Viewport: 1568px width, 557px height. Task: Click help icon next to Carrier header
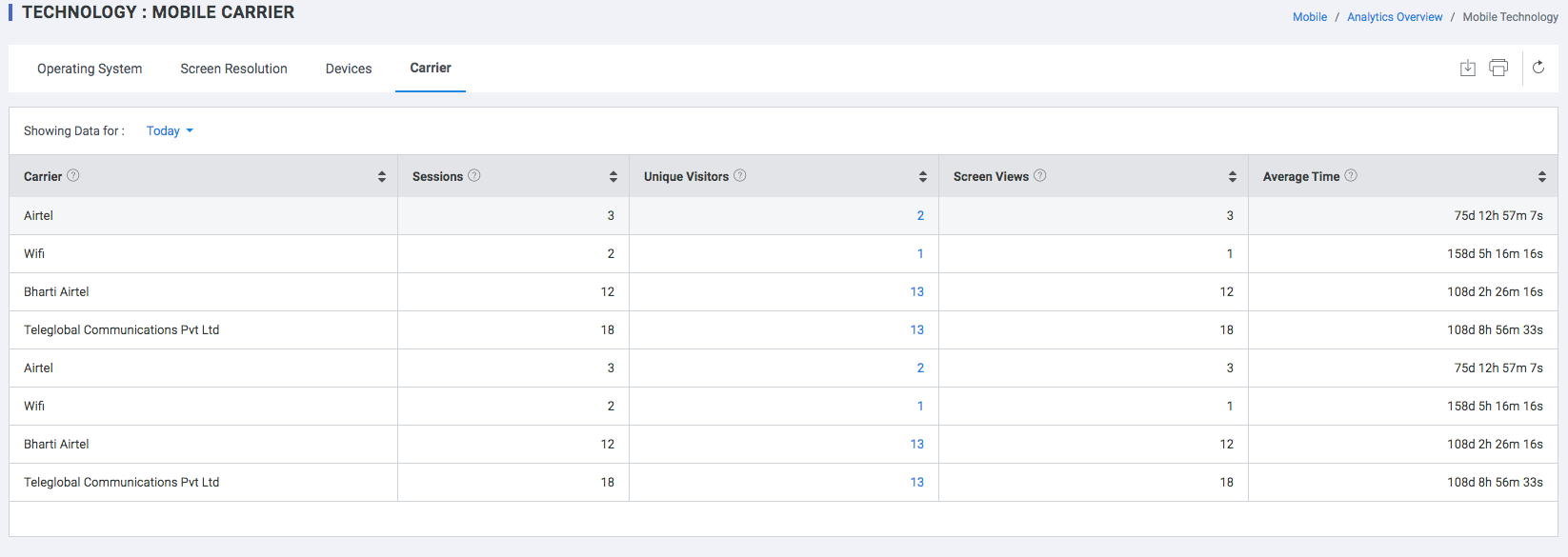pos(73,175)
